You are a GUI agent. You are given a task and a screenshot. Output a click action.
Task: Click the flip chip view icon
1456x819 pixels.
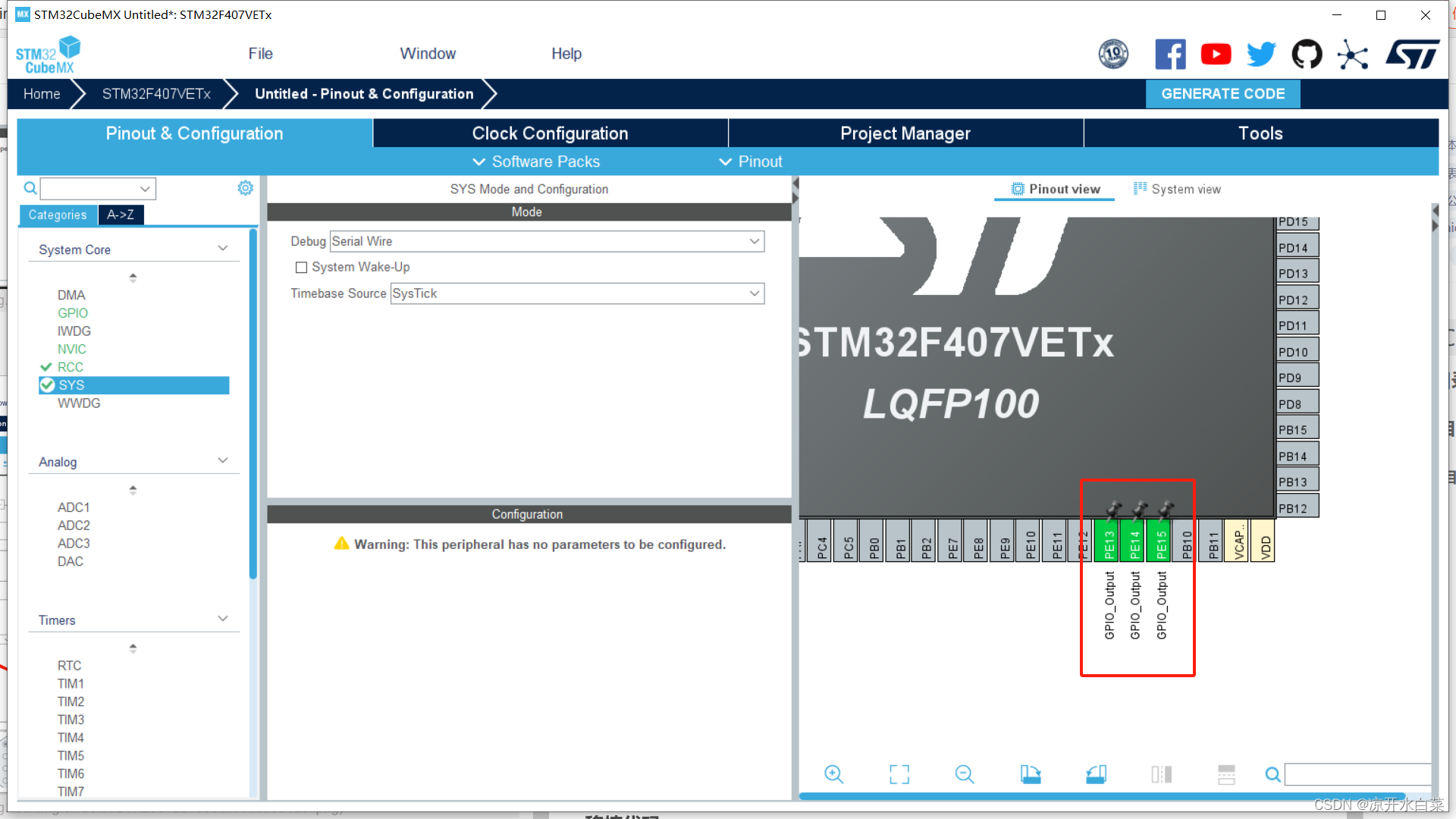click(1161, 774)
